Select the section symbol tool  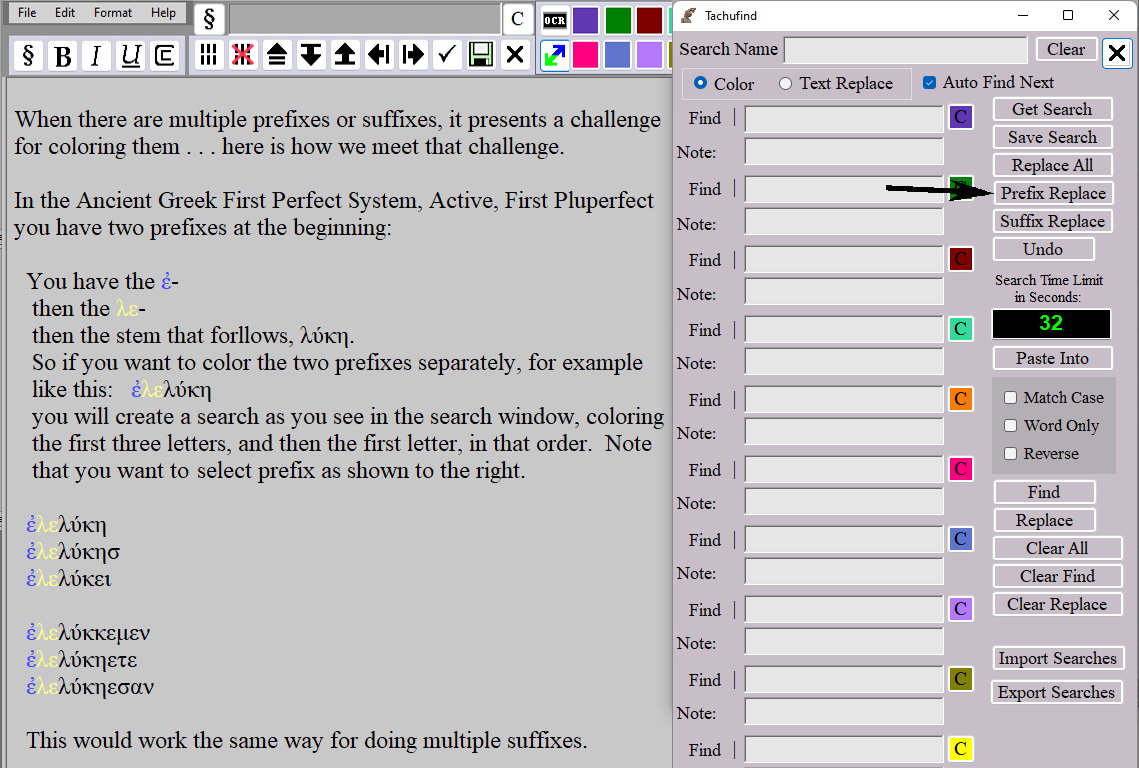(x=28, y=56)
